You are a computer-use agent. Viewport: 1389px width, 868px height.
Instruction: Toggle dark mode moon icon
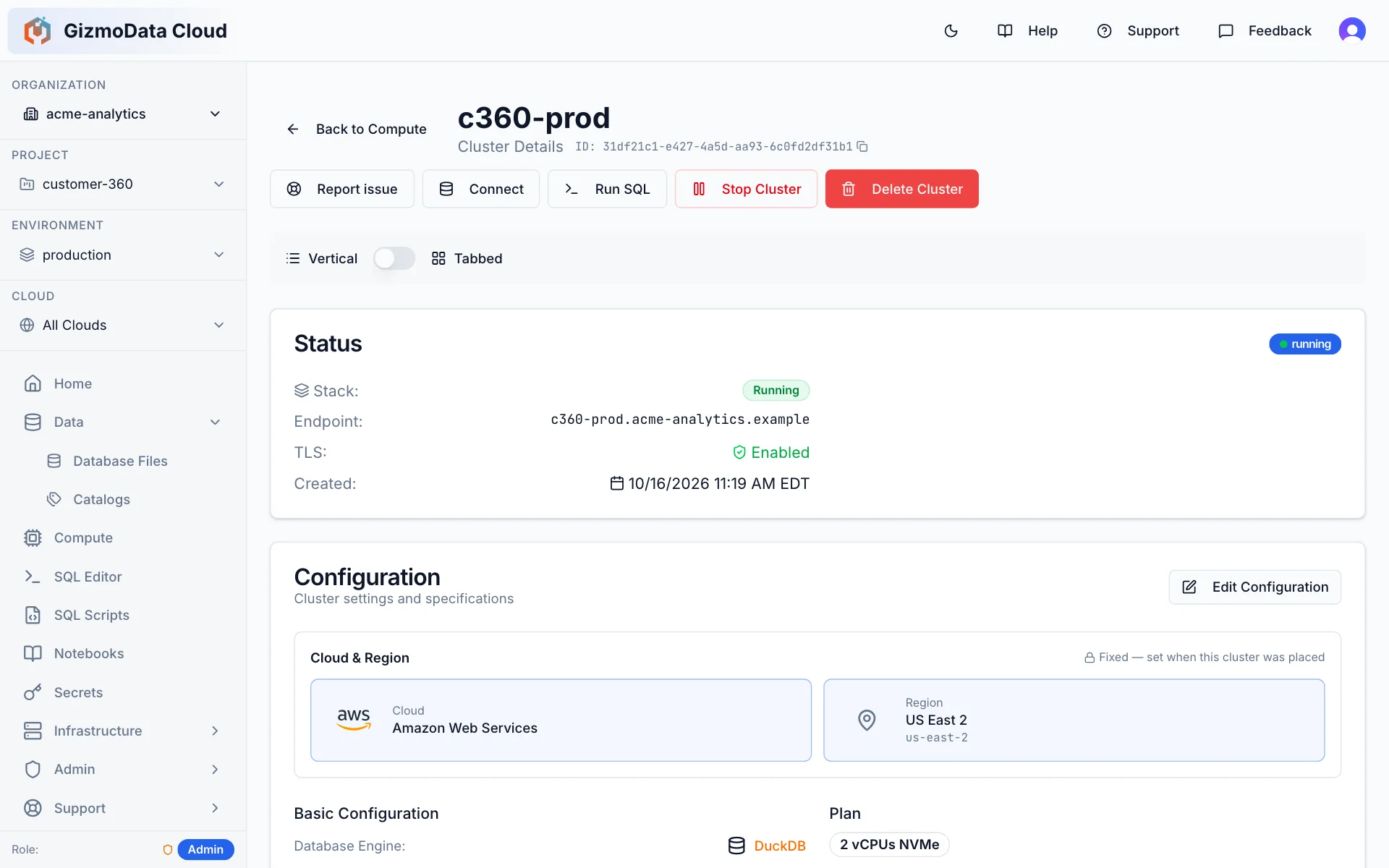[951, 30]
